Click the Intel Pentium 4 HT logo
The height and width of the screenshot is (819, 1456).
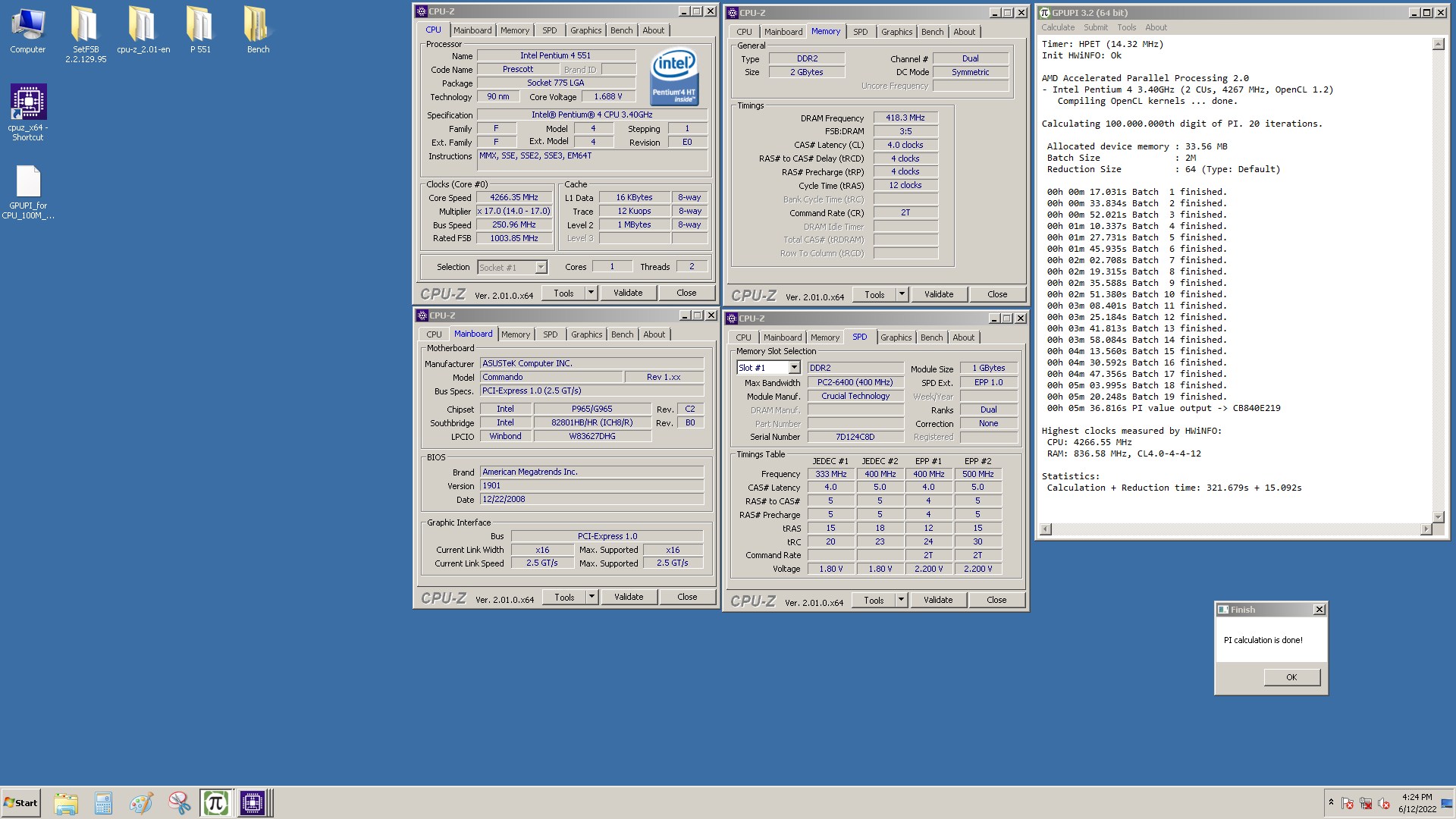coord(673,77)
